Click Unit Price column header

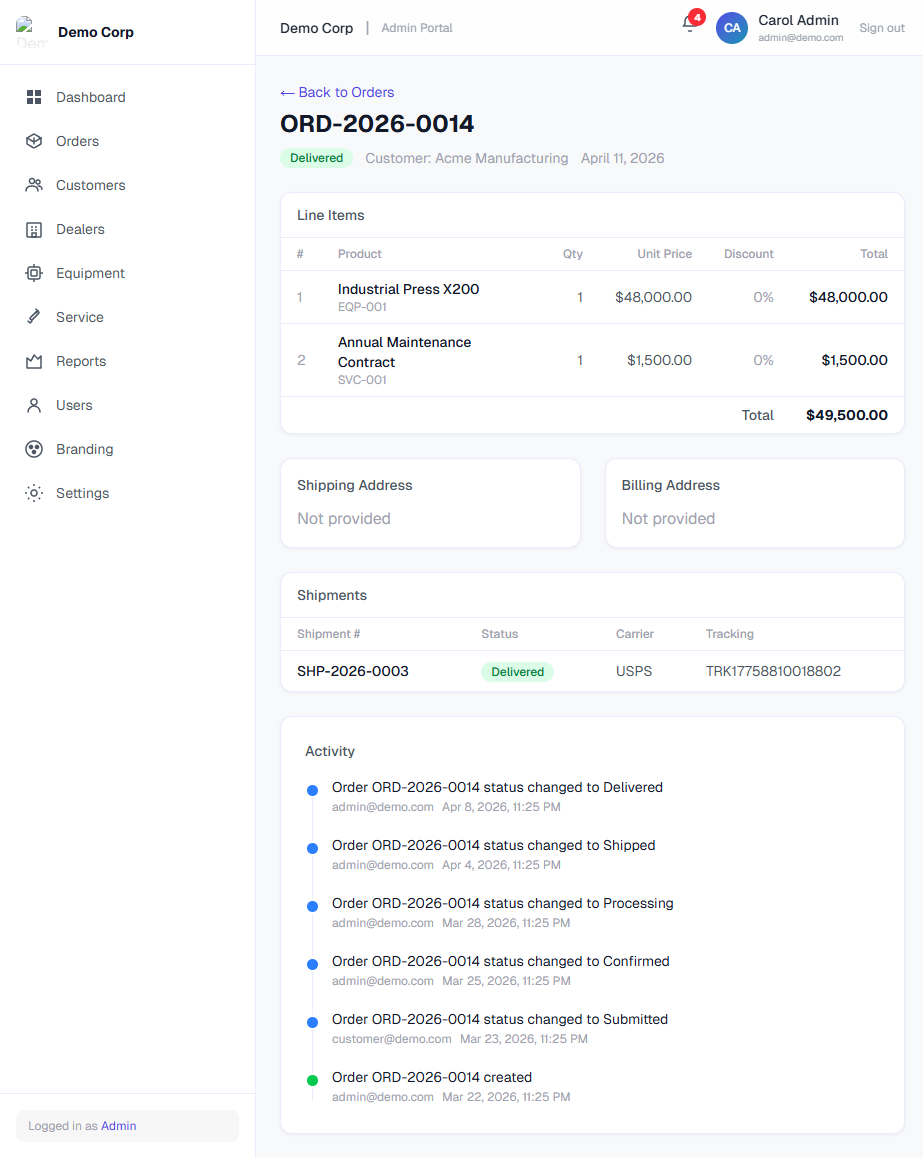(665, 254)
